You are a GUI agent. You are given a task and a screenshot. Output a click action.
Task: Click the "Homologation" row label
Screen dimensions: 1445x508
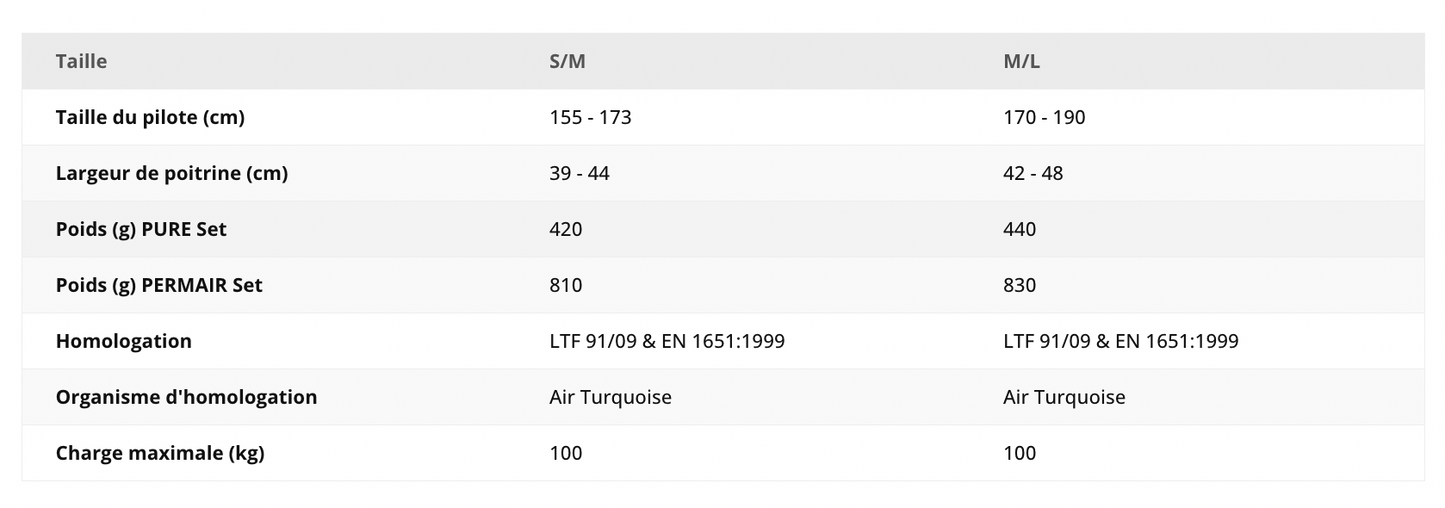tap(124, 341)
